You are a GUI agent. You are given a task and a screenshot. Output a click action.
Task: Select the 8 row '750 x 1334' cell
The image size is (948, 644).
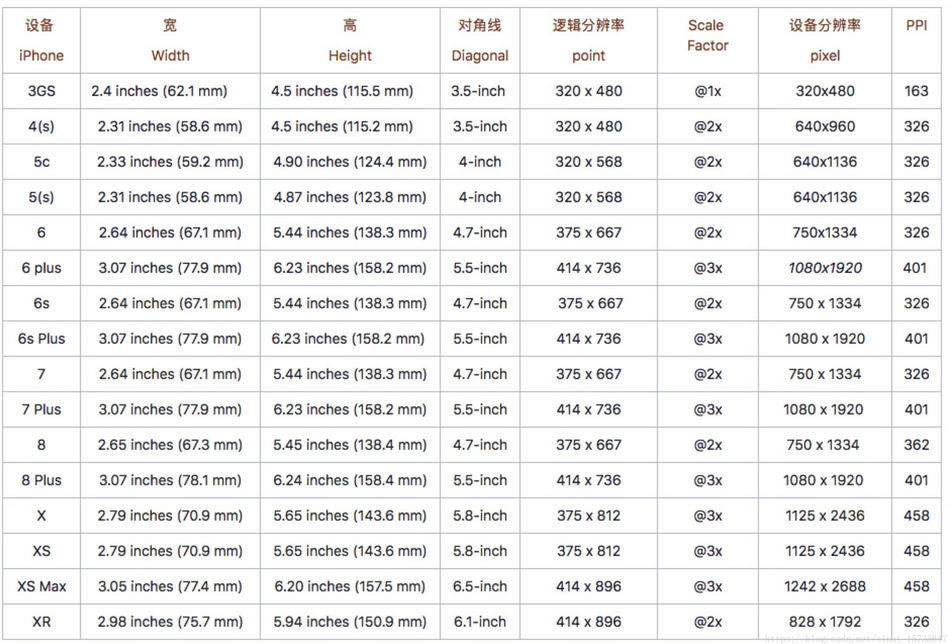click(825, 445)
